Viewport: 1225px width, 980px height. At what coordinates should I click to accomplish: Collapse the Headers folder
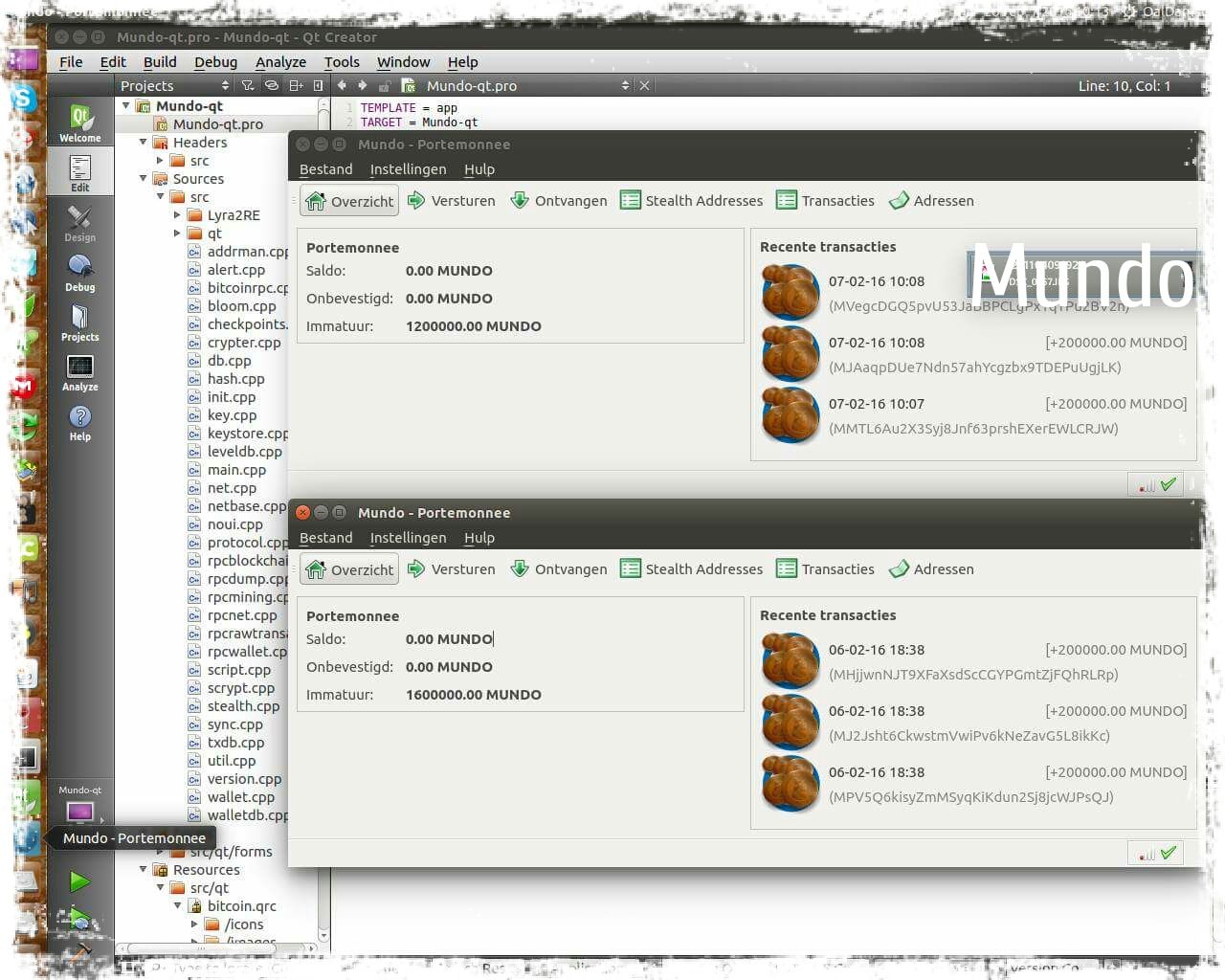click(143, 142)
